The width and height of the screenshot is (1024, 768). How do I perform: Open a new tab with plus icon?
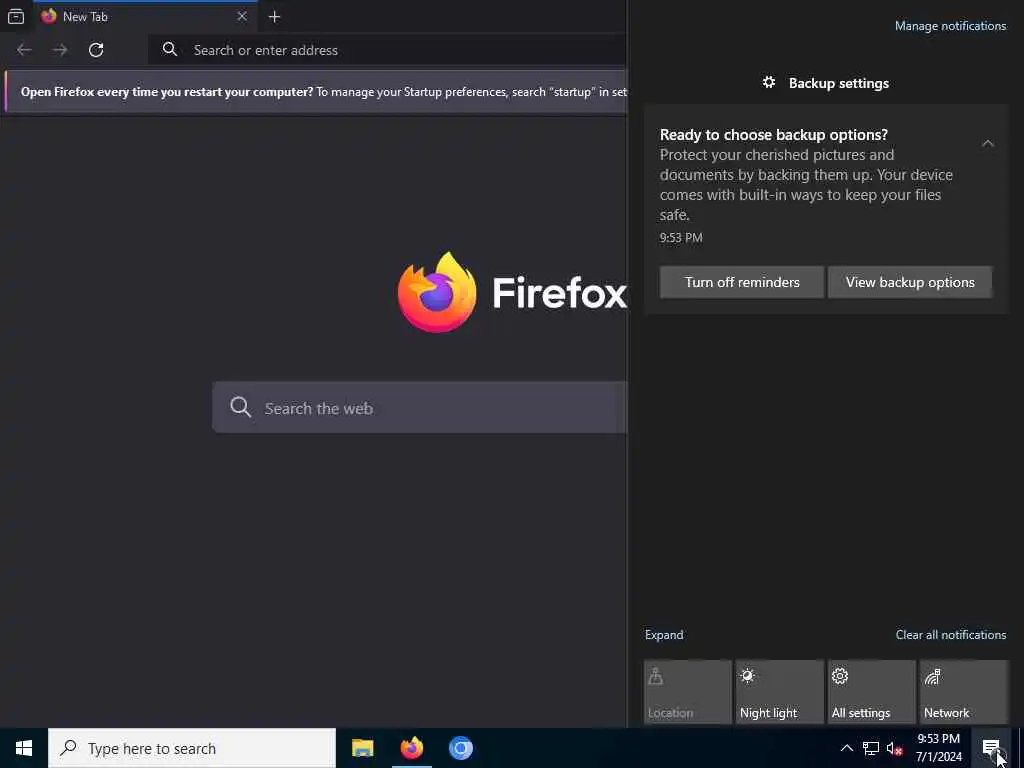[x=274, y=17]
